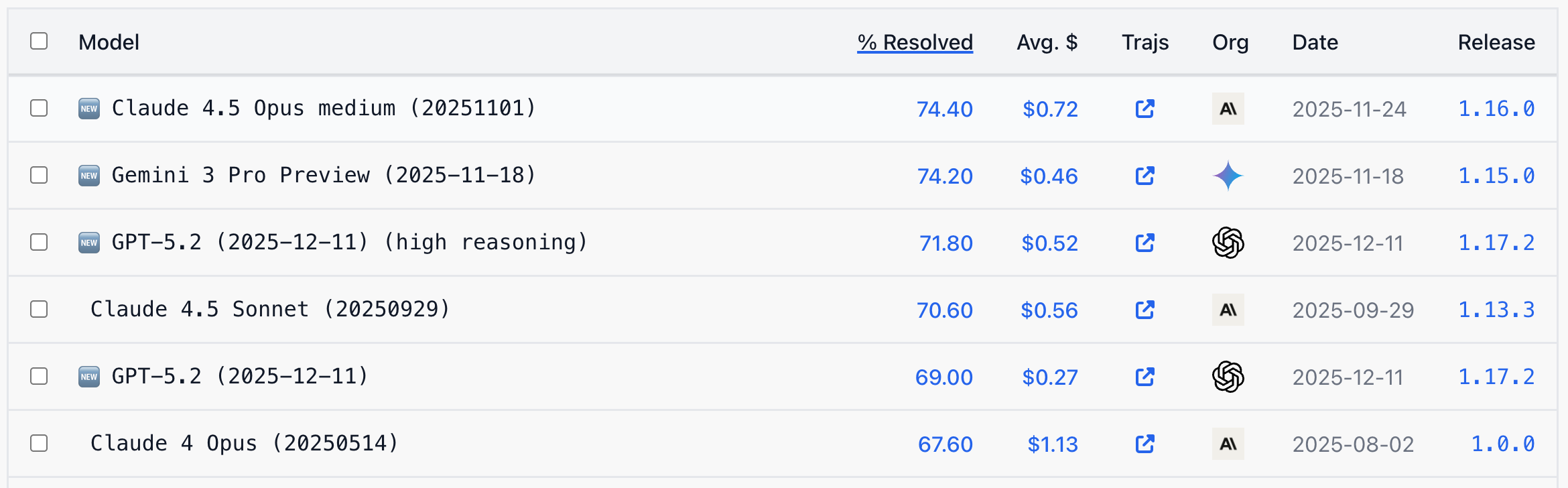1568x488 pixels.
Task: Open release 1.16.0 for Claude 4.5 Opus
Action: (1496, 109)
